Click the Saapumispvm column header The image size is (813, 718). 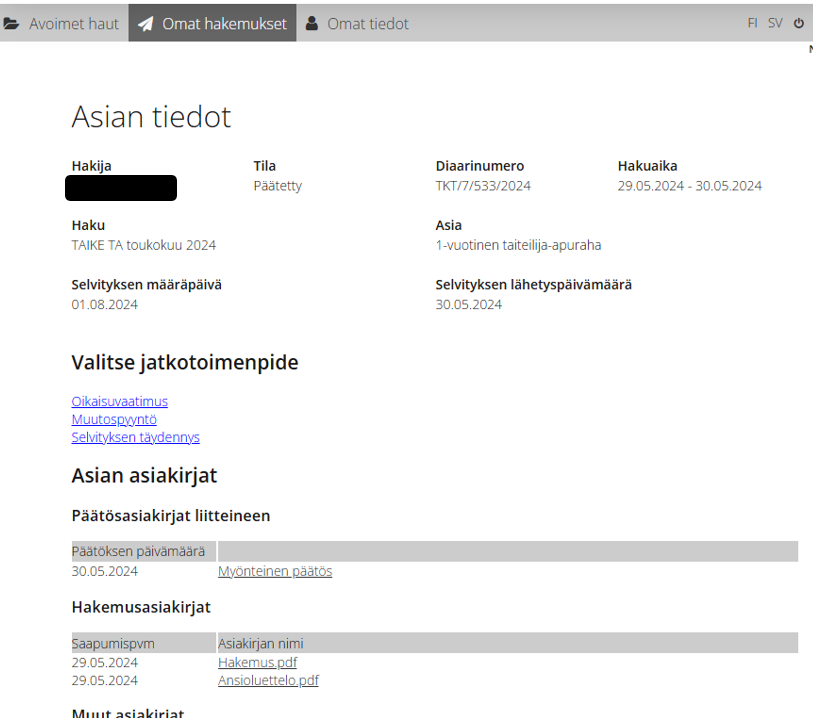112,642
